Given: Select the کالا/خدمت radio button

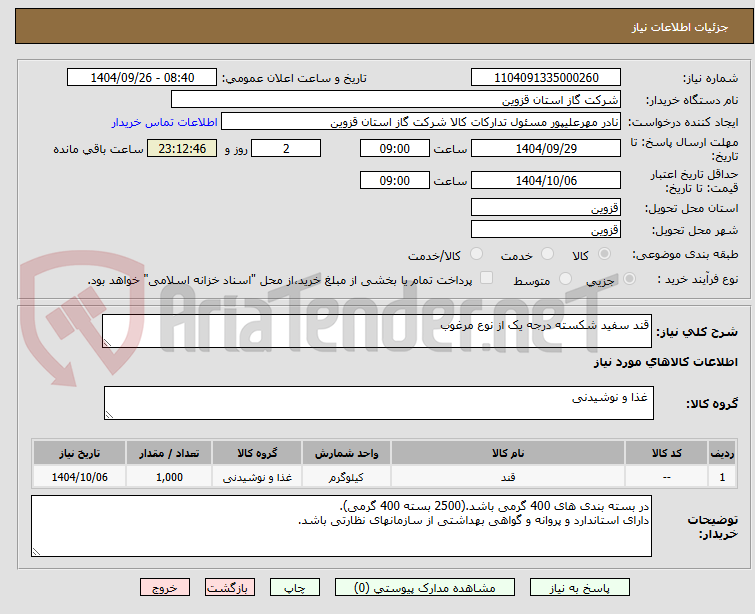Looking at the screenshot, I should (x=476, y=254).
